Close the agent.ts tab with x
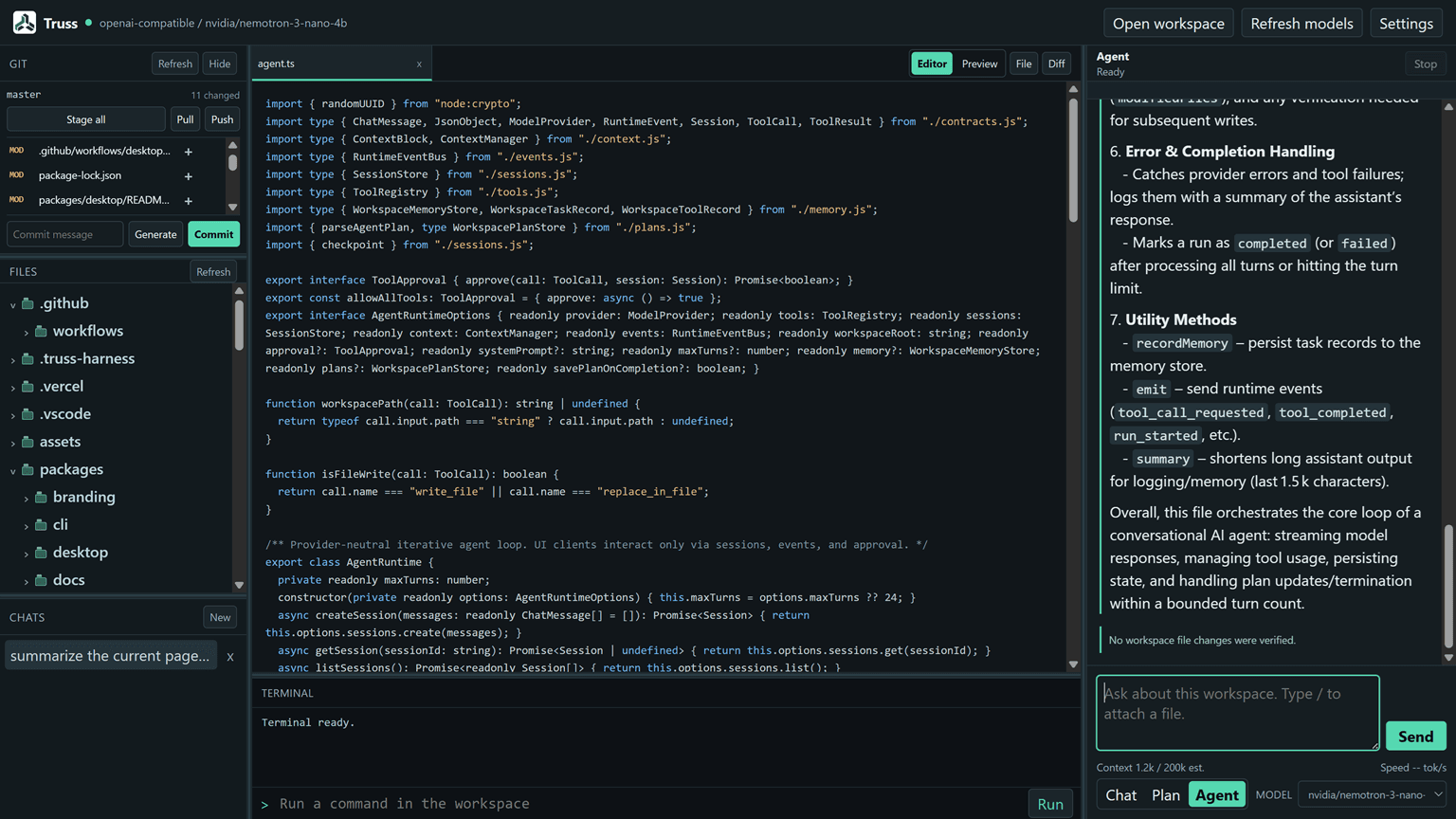Viewport: 1456px width, 819px height. [419, 64]
